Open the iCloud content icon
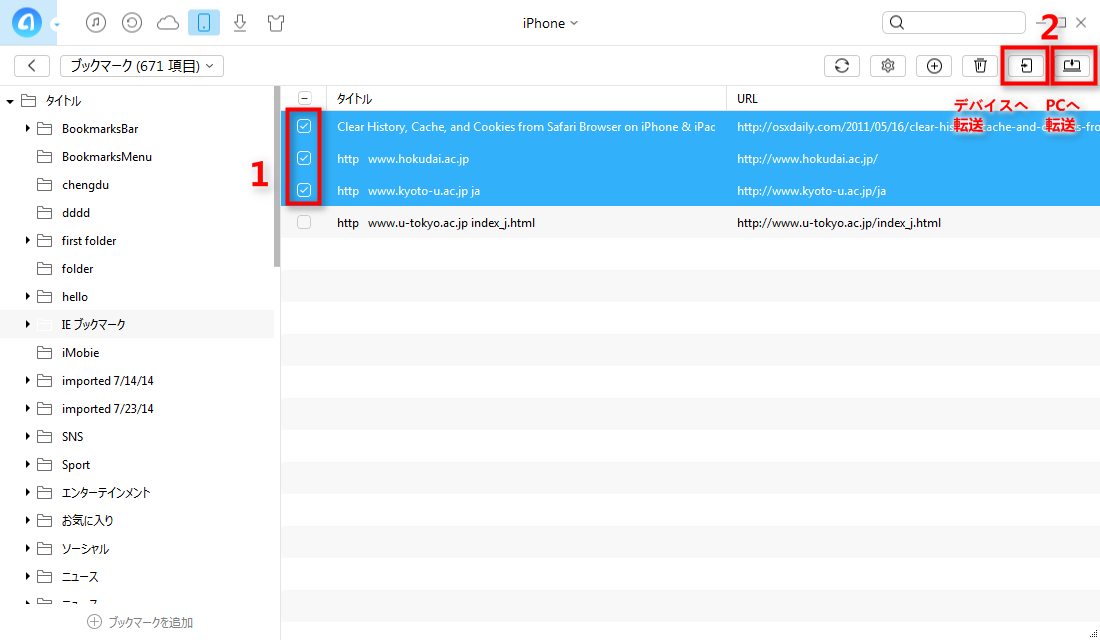The image size is (1100, 640). click(x=168, y=23)
